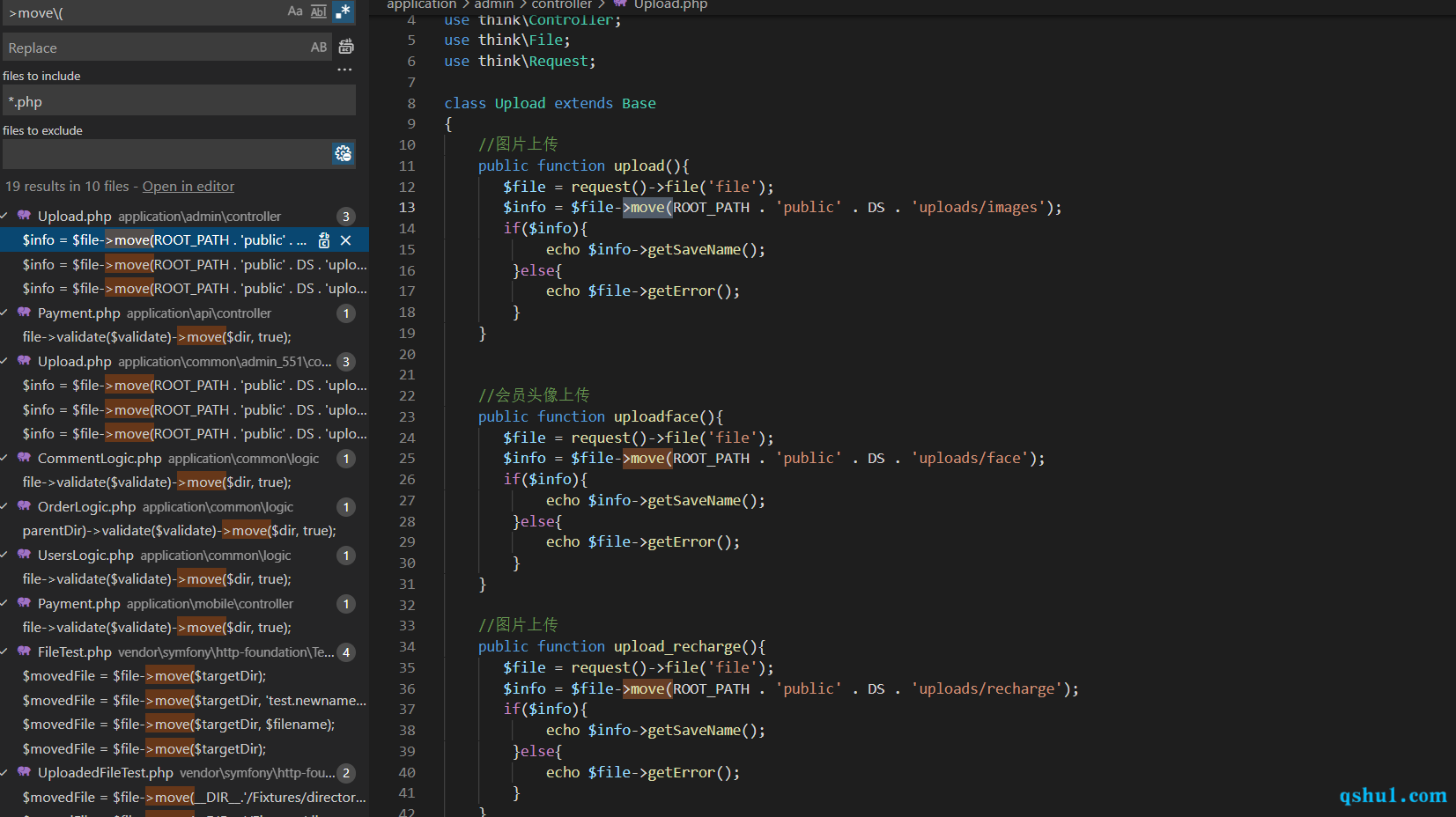Click PHP icon of OrderLogic.php
This screenshot has width=1456, height=817.
point(24,506)
